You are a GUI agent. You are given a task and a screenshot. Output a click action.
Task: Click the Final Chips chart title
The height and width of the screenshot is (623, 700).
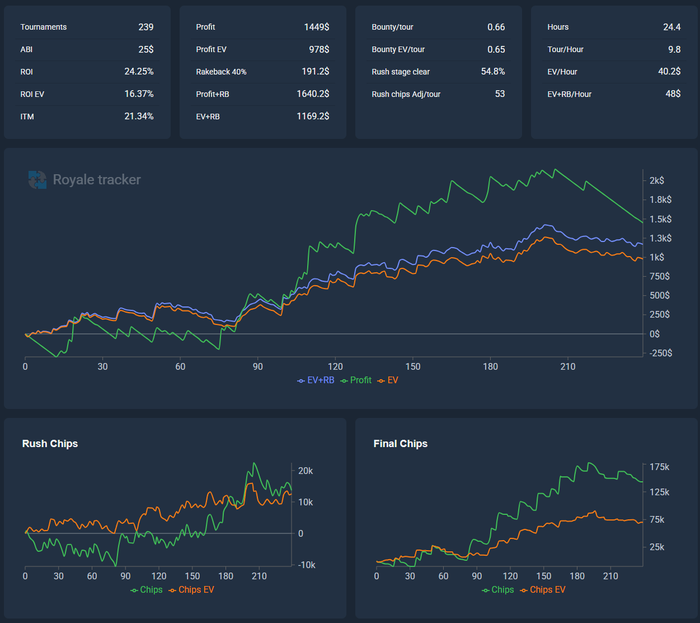[400, 444]
